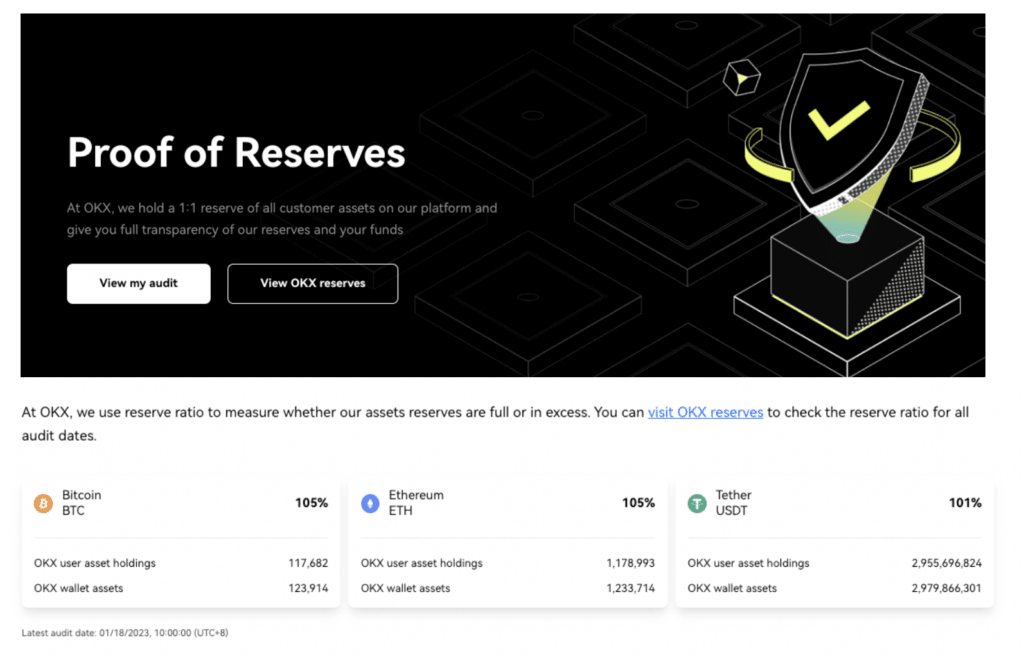Click Tether wallet assets value 2,979,866,301

pyautogui.click(x=946, y=588)
